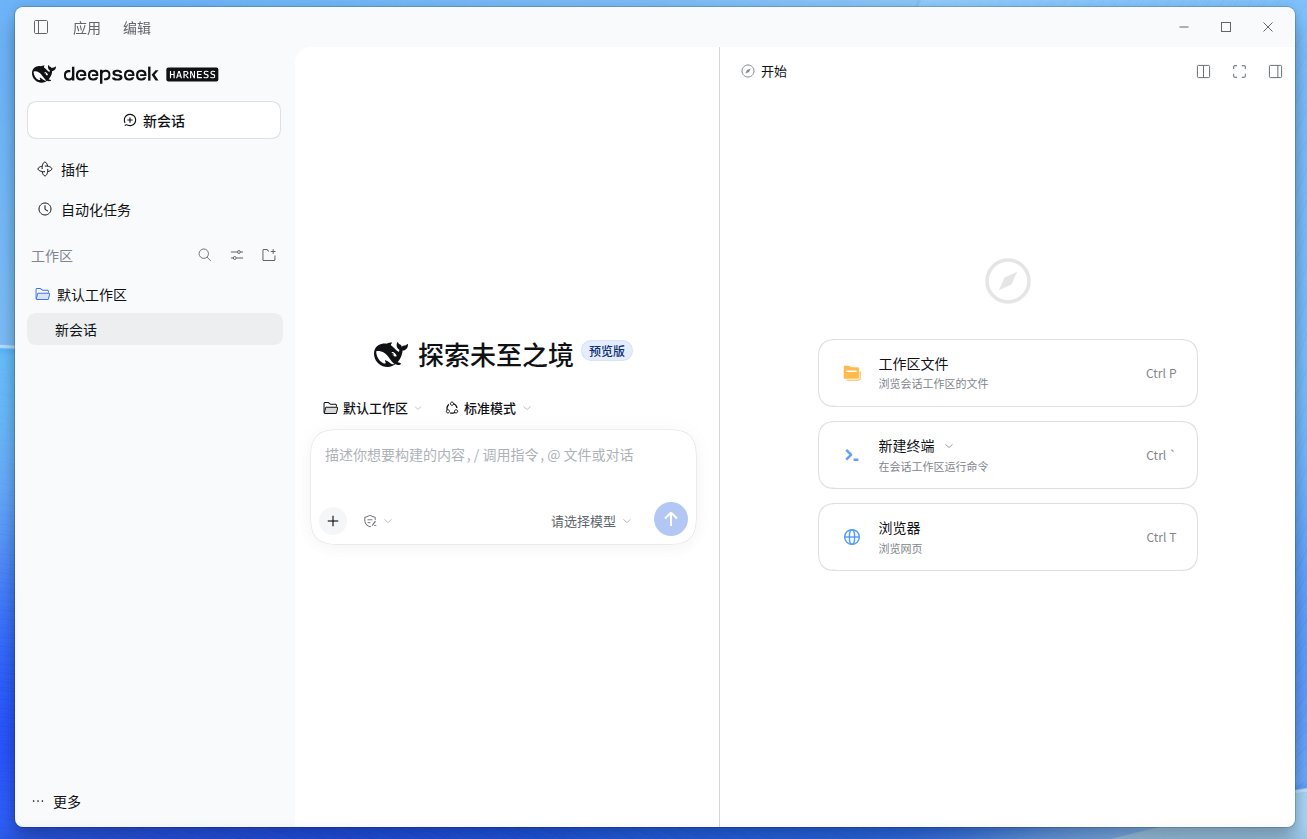1307x839 pixels.
Task: Click the 开始 compass tab
Action: [764, 72]
